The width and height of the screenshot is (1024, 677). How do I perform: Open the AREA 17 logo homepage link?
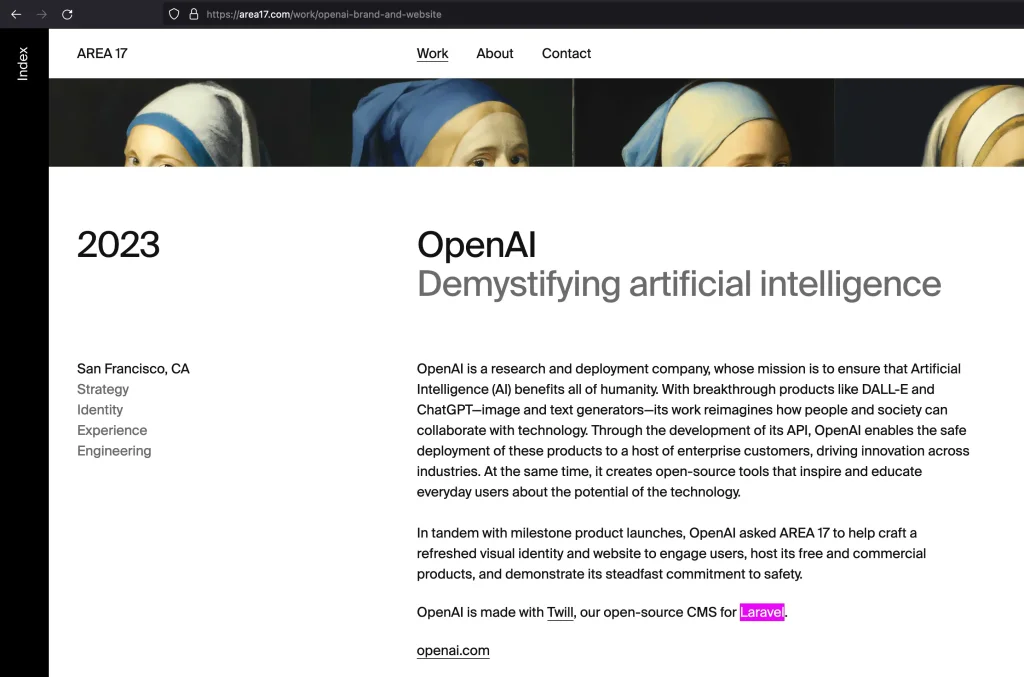[101, 53]
